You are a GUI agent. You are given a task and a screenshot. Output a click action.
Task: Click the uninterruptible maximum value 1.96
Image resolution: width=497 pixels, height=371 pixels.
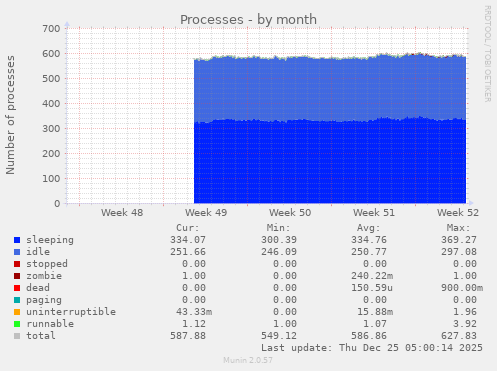(465, 312)
